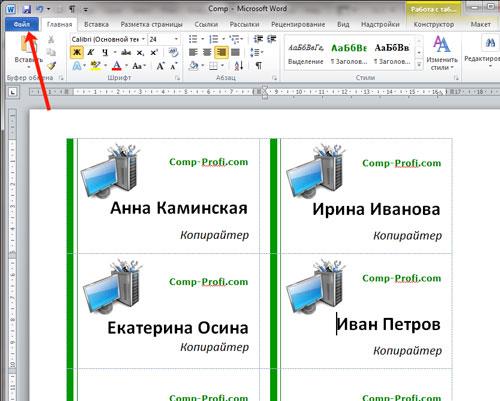Toggle Italic (К) formatting
Screen dimensions: 500x401
coord(91,52)
